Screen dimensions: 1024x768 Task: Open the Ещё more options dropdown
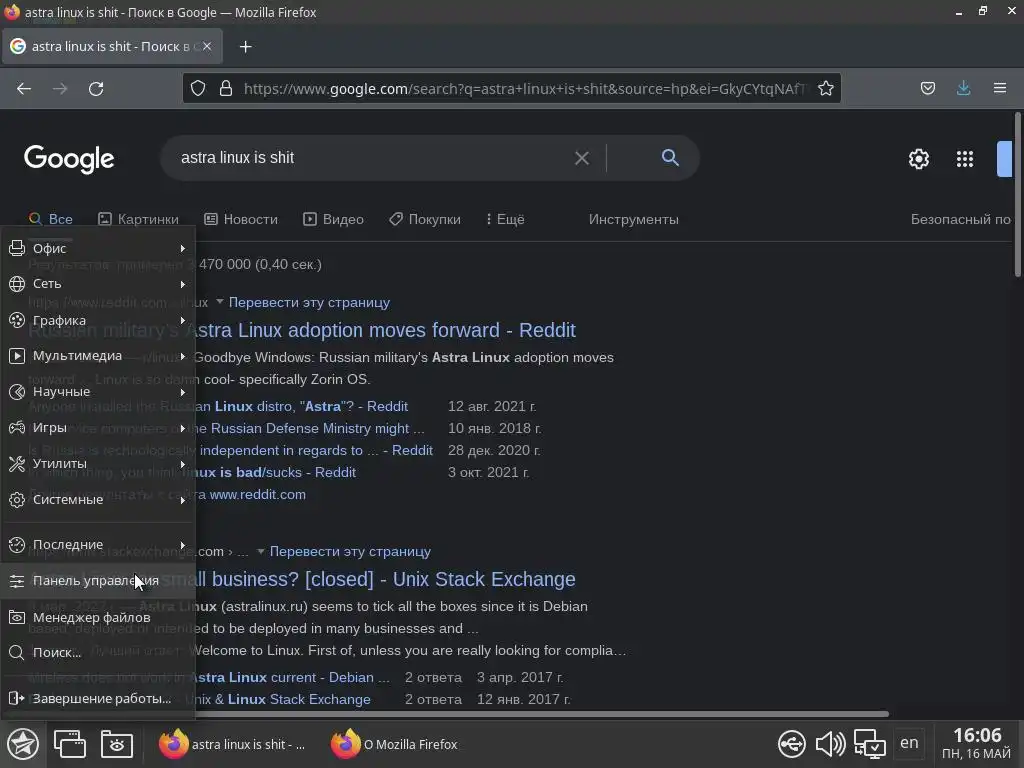click(x=505, y=219)
